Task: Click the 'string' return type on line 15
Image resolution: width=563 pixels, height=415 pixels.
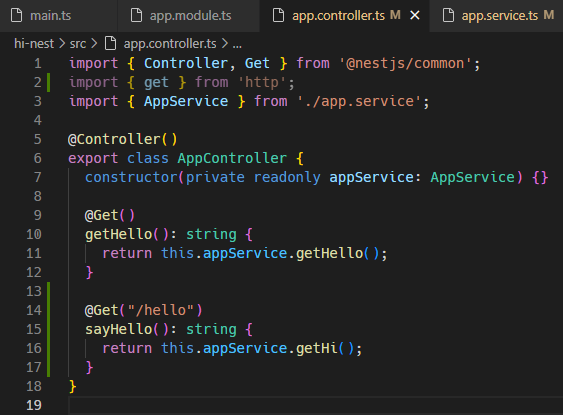Action: pyautogui.click(x=211, y=329)
